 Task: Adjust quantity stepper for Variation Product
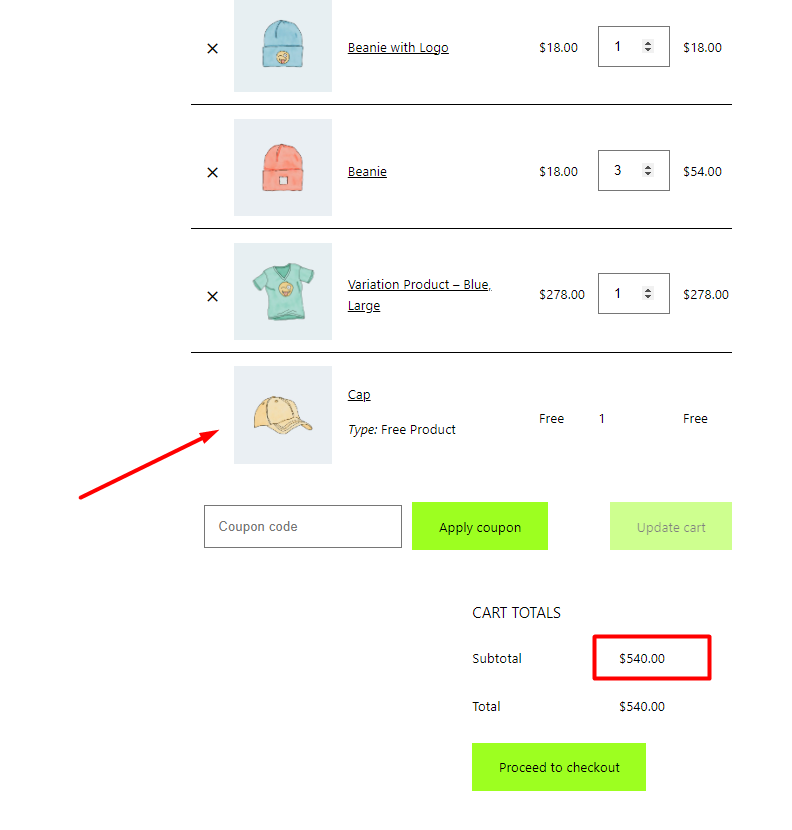(x=647, y=293)
